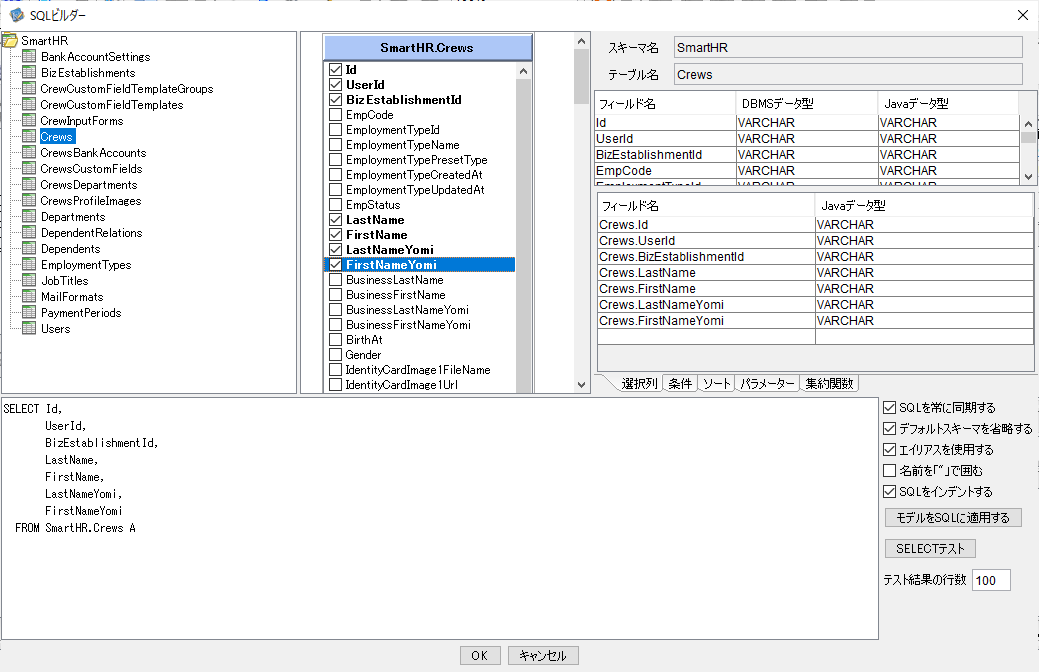
Task: Select the Dependents table in tree
Action: click(x=70, y=249)
